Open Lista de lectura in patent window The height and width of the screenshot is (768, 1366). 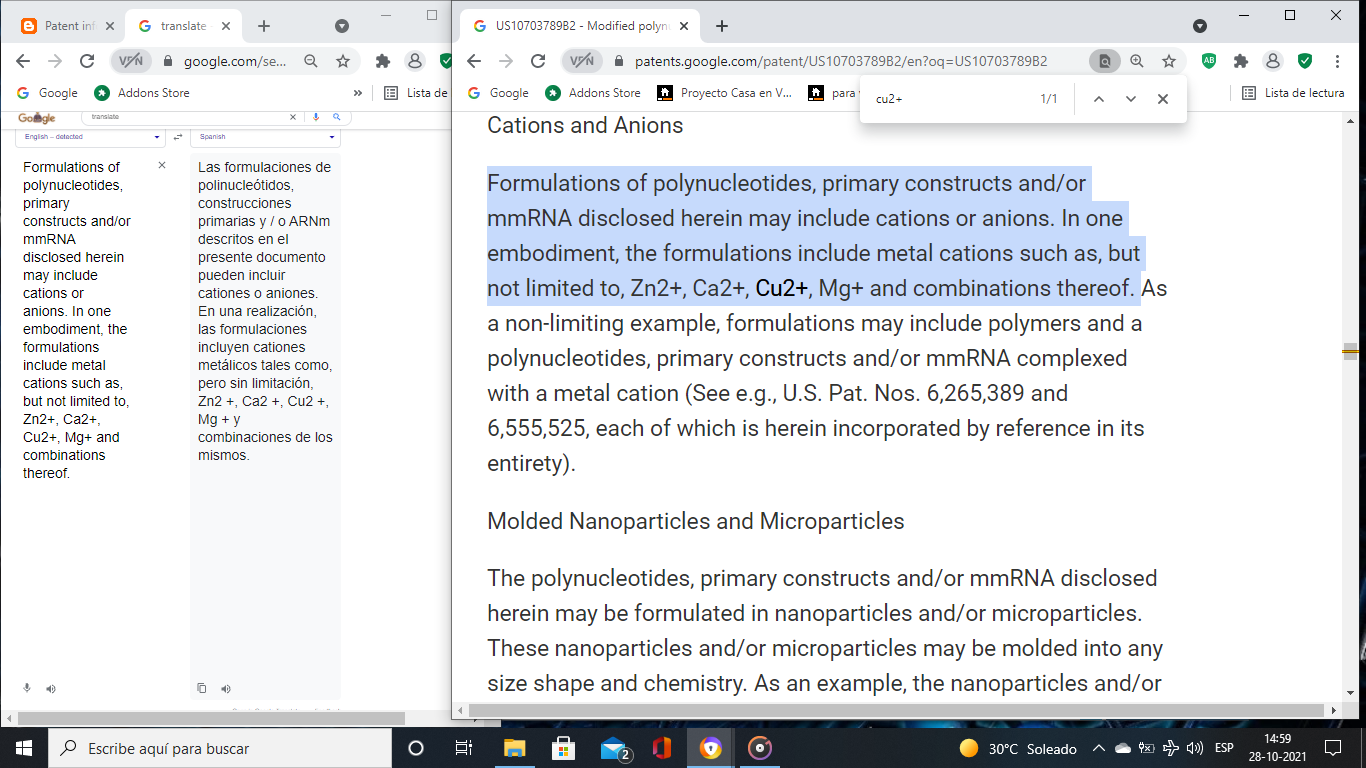coord(1294,93)
